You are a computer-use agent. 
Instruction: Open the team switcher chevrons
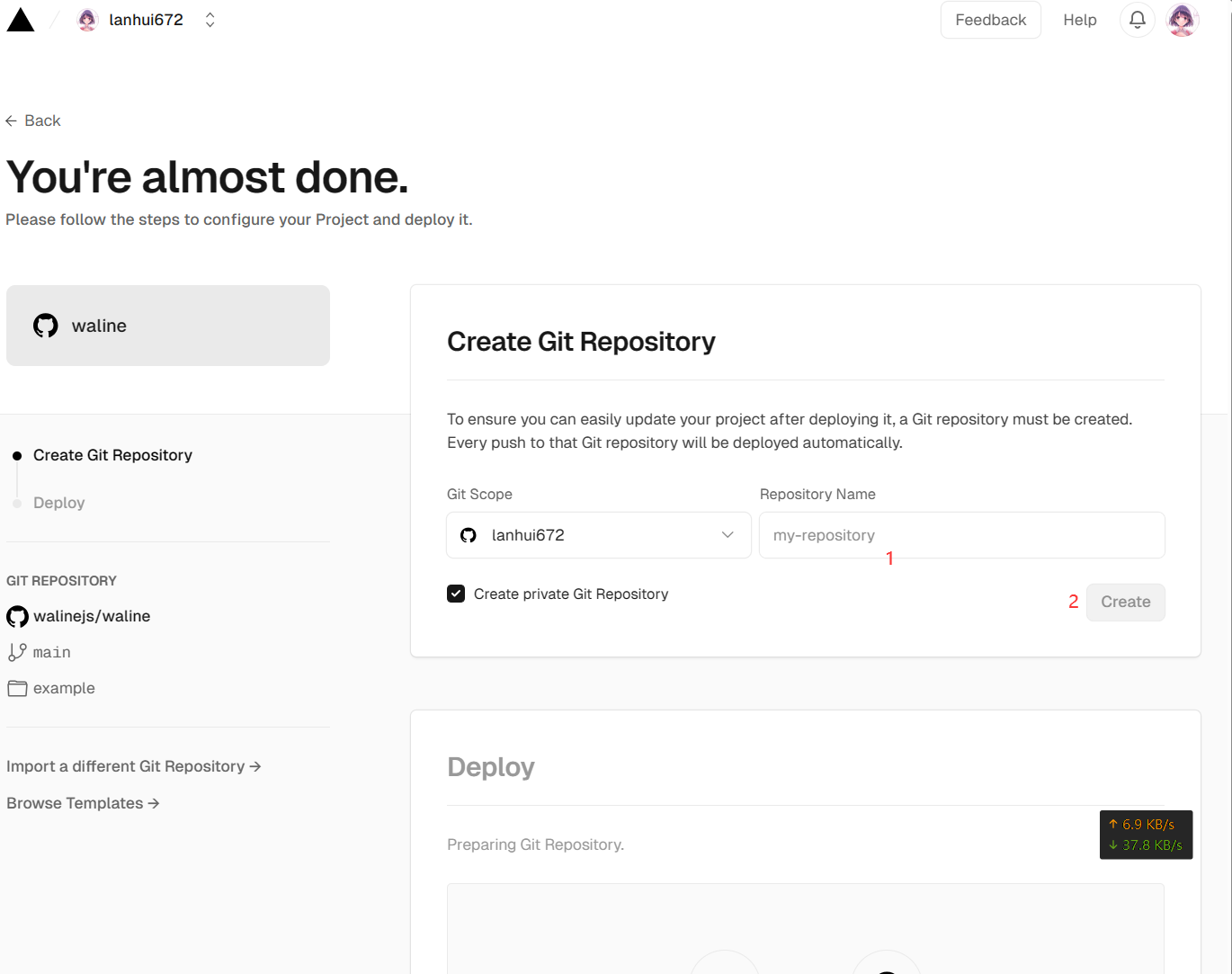[x=210, y=20]
